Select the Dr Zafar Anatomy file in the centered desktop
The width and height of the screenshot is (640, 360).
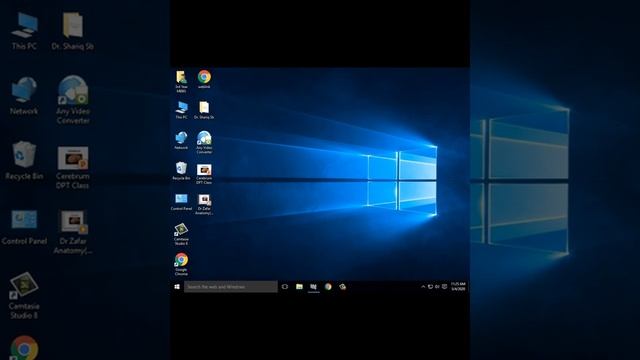[204, 204]
